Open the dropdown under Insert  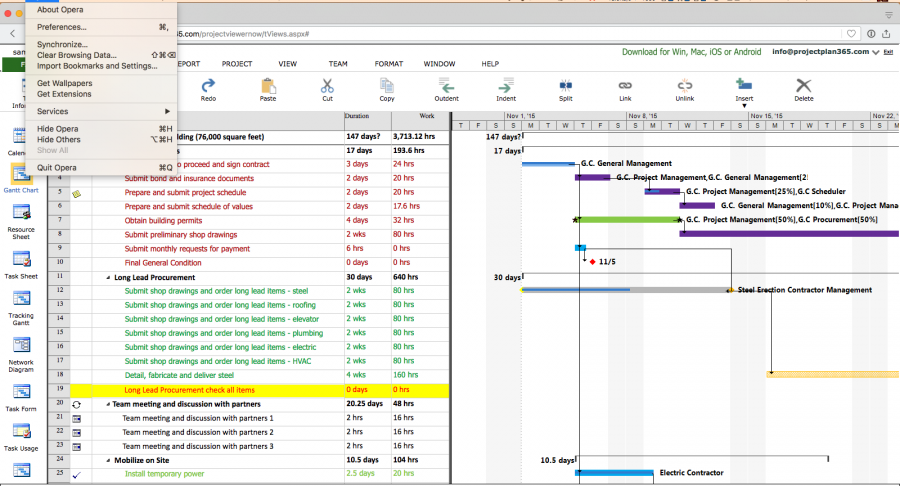(744, 106)
